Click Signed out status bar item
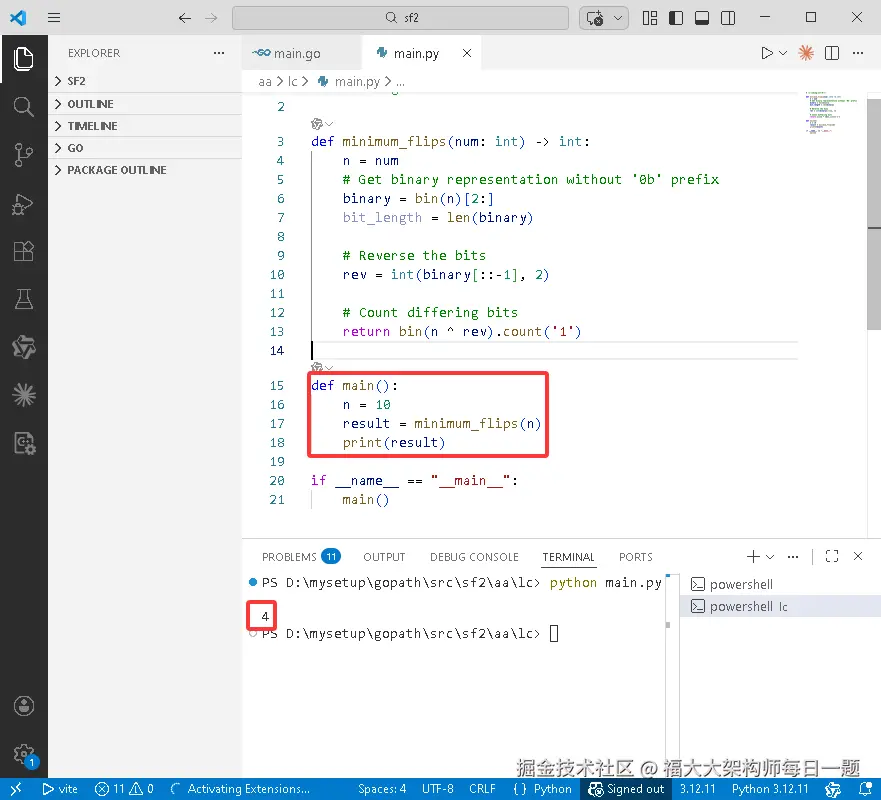This screenshot has height=800, width=881. [626, 789]
